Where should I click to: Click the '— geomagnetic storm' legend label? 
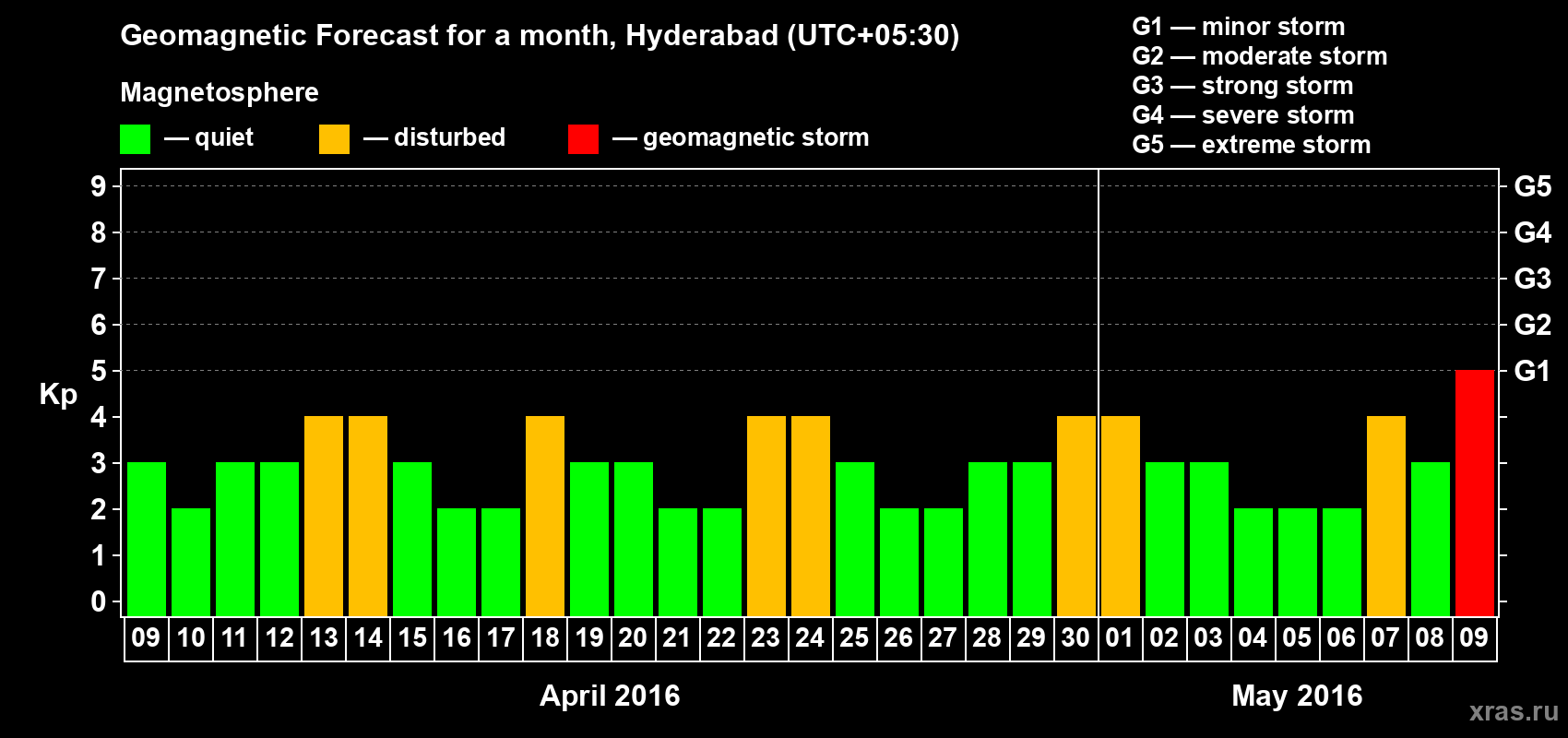coord(741,137)
